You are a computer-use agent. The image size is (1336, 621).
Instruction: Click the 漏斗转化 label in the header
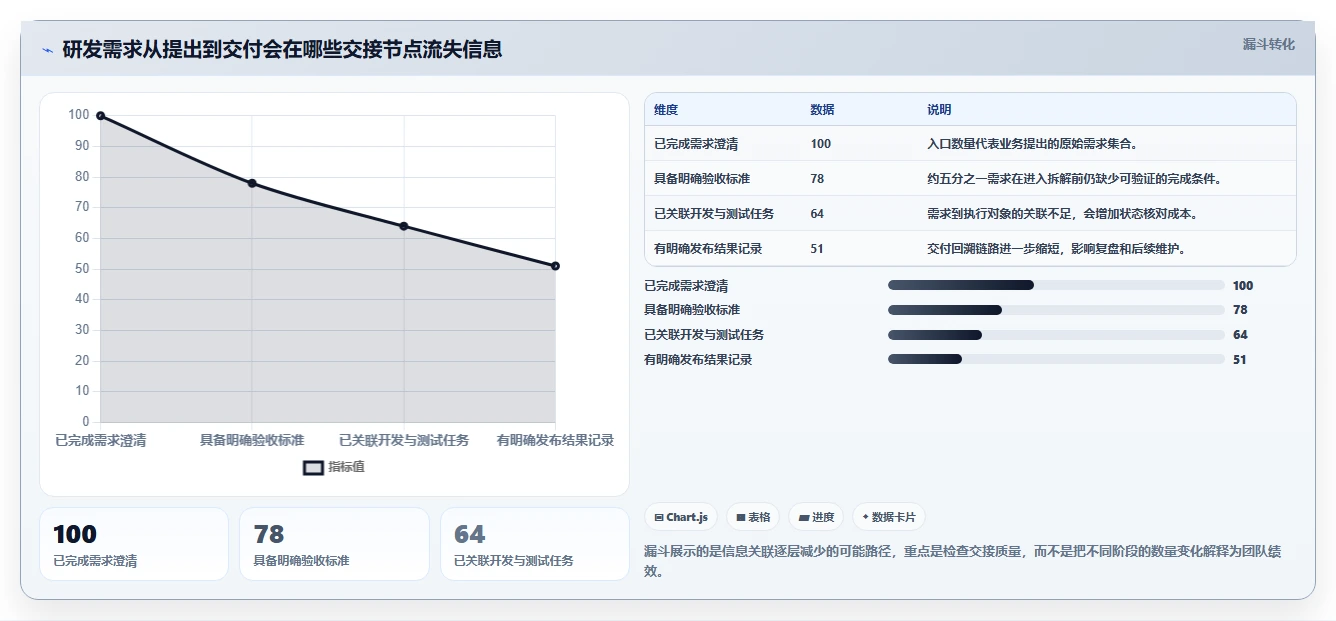pyautogui.click(x=1268, y=45)
